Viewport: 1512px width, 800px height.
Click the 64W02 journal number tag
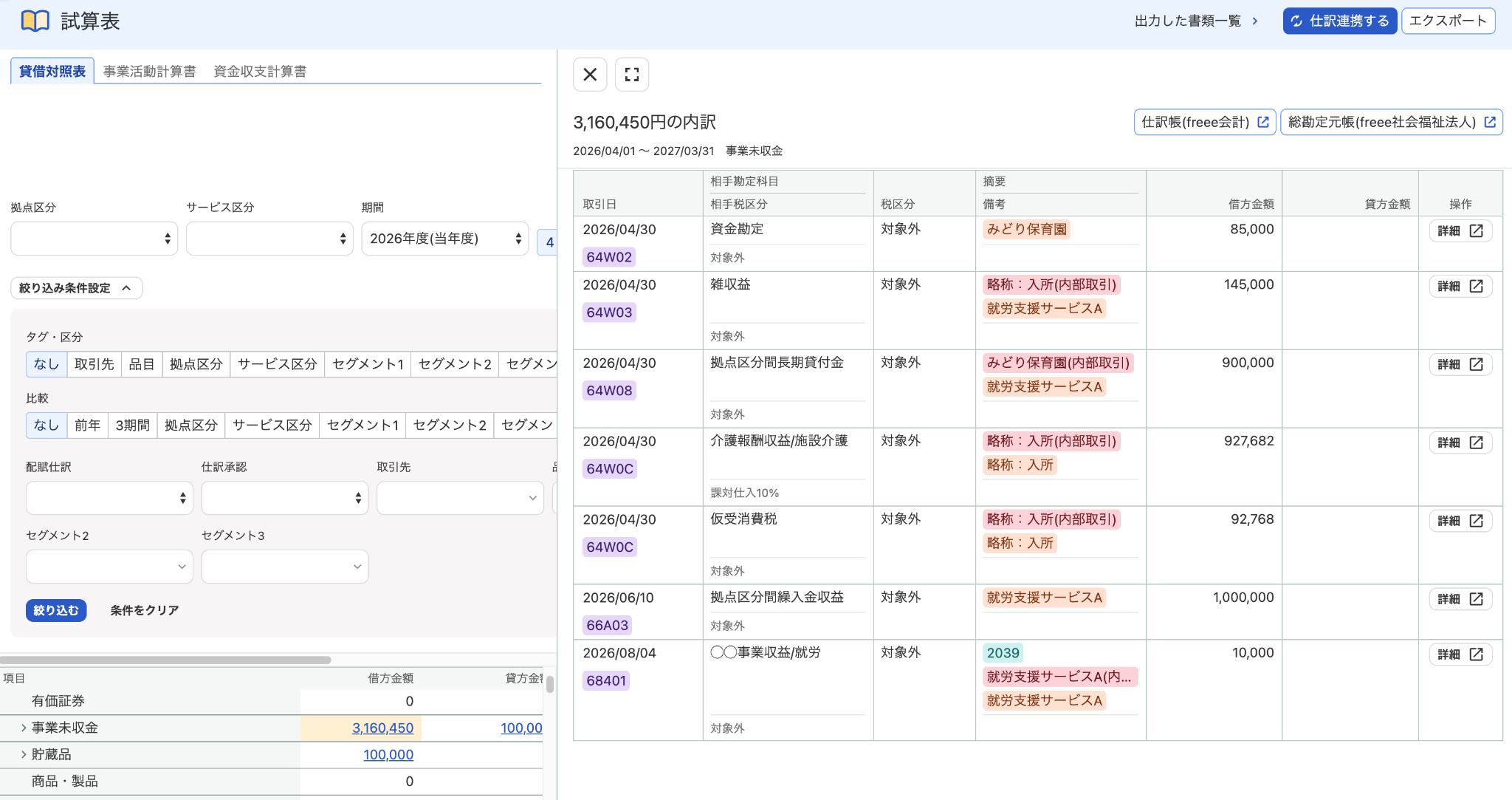click(x=609, y=257)
